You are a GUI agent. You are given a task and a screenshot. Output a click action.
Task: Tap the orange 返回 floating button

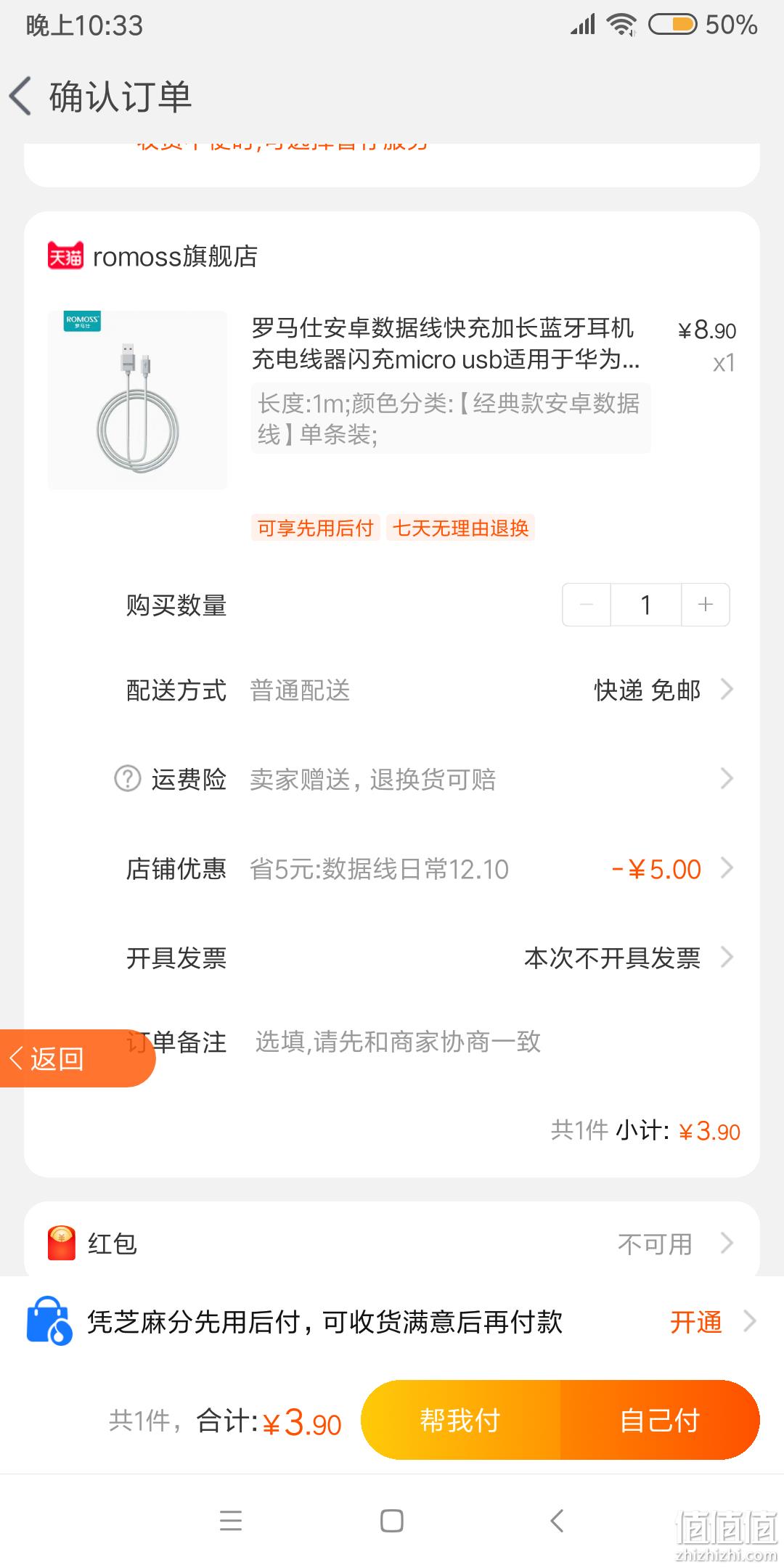pos(77,1058)
